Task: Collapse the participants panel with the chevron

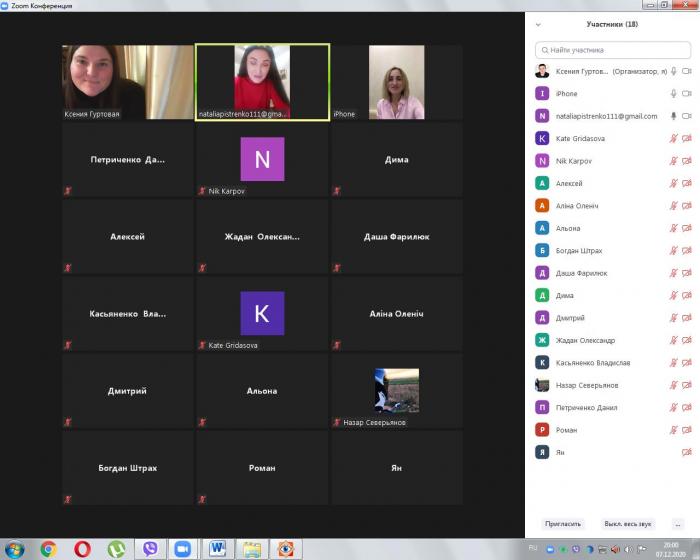Action: coord(538,24)
